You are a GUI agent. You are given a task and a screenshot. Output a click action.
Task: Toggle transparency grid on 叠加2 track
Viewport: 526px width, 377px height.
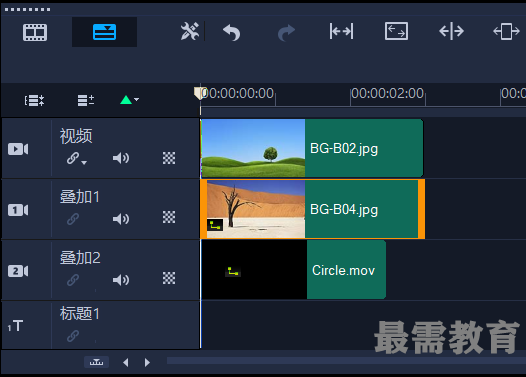coord(169,278)
